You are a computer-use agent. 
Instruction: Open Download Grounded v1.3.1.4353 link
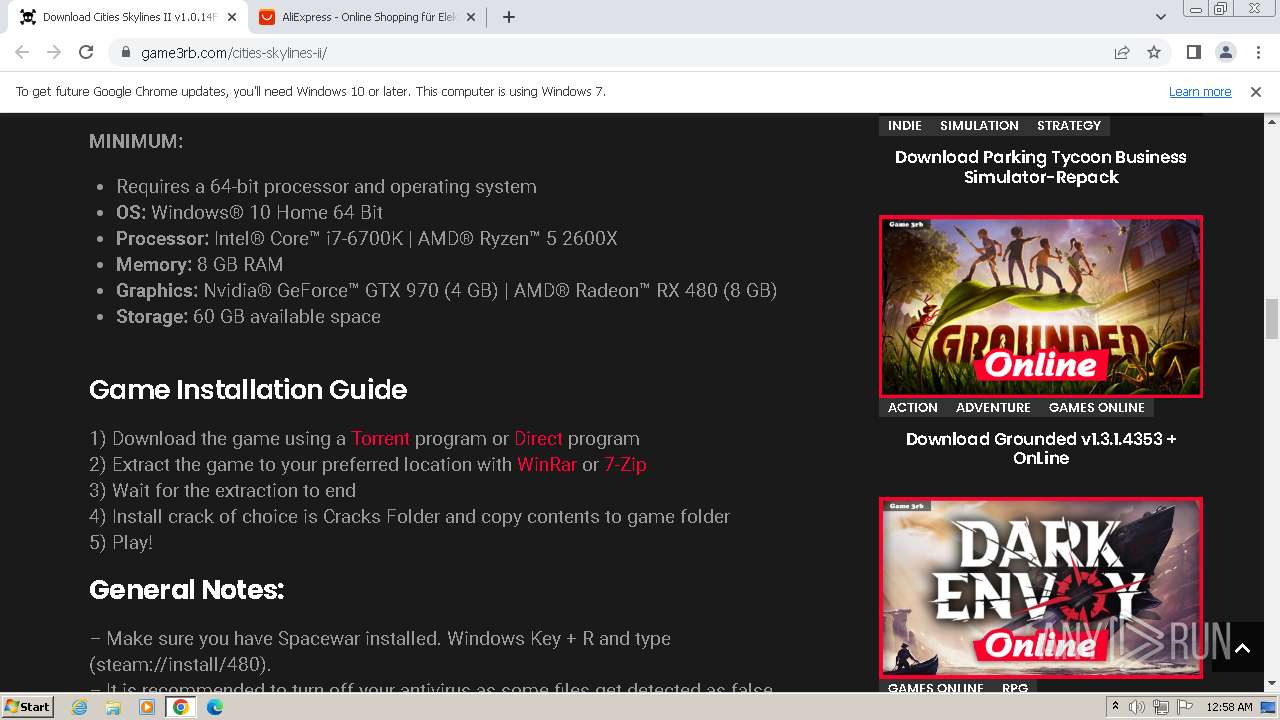[x=1041, y=448]
